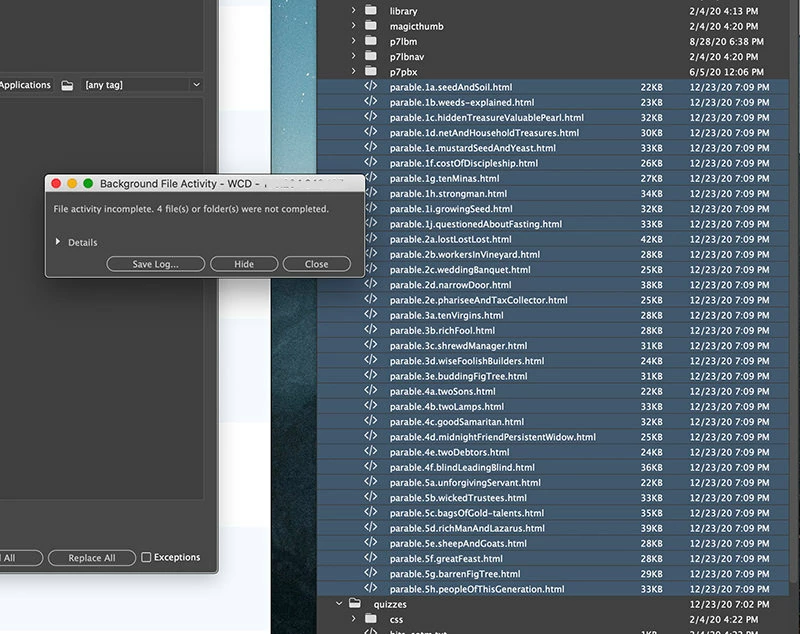The width and height of the screenshot is (800, 634).
Task: Click the p7pbx folder name
Action: pos(403,72)
